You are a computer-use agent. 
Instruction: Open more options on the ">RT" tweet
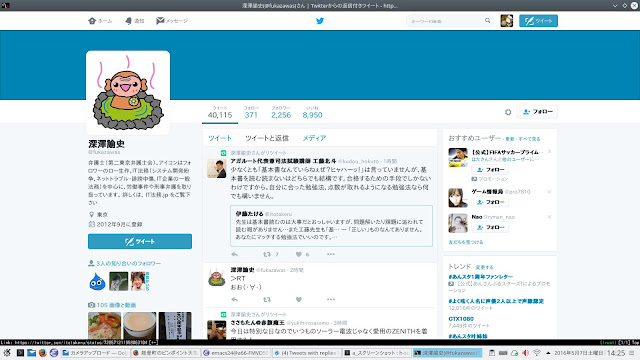click(x=331, y=300)
